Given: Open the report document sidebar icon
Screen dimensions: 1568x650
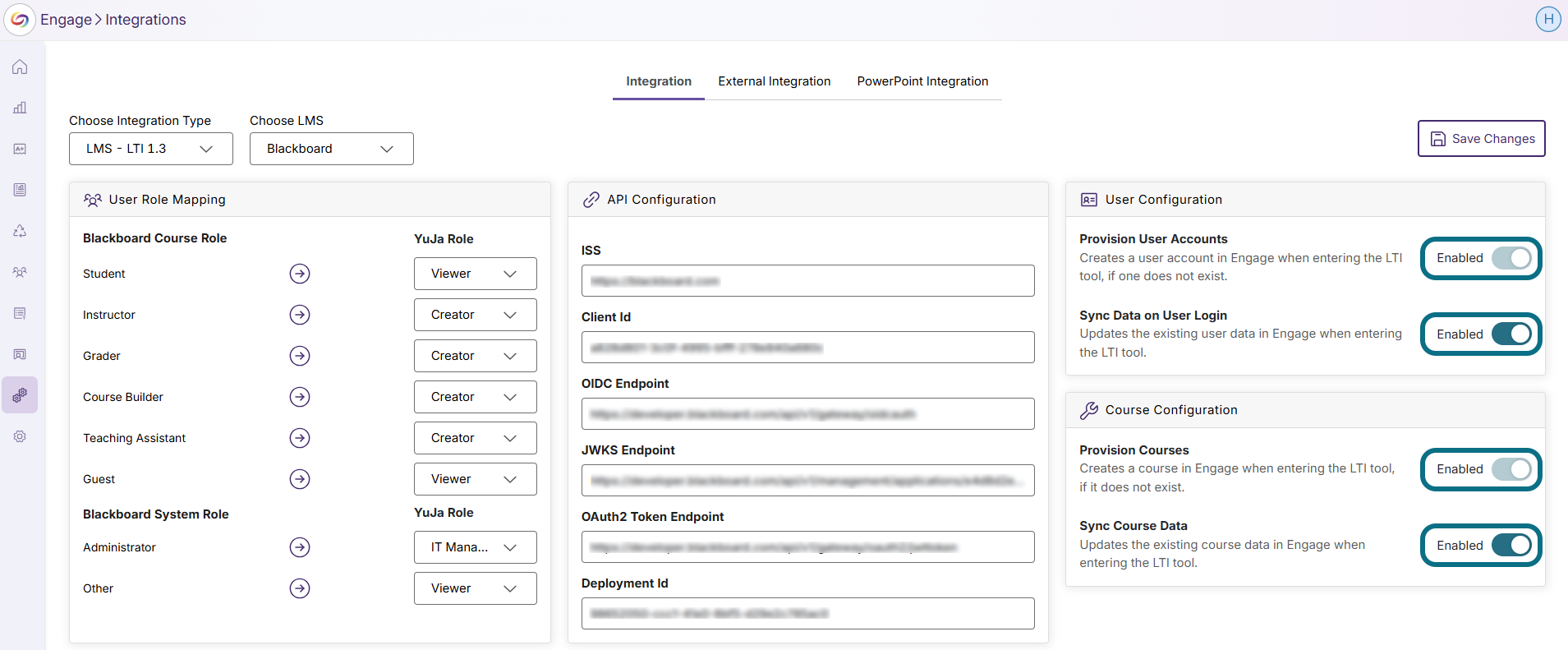Looking at the screenshot, I should pos(20,190).
